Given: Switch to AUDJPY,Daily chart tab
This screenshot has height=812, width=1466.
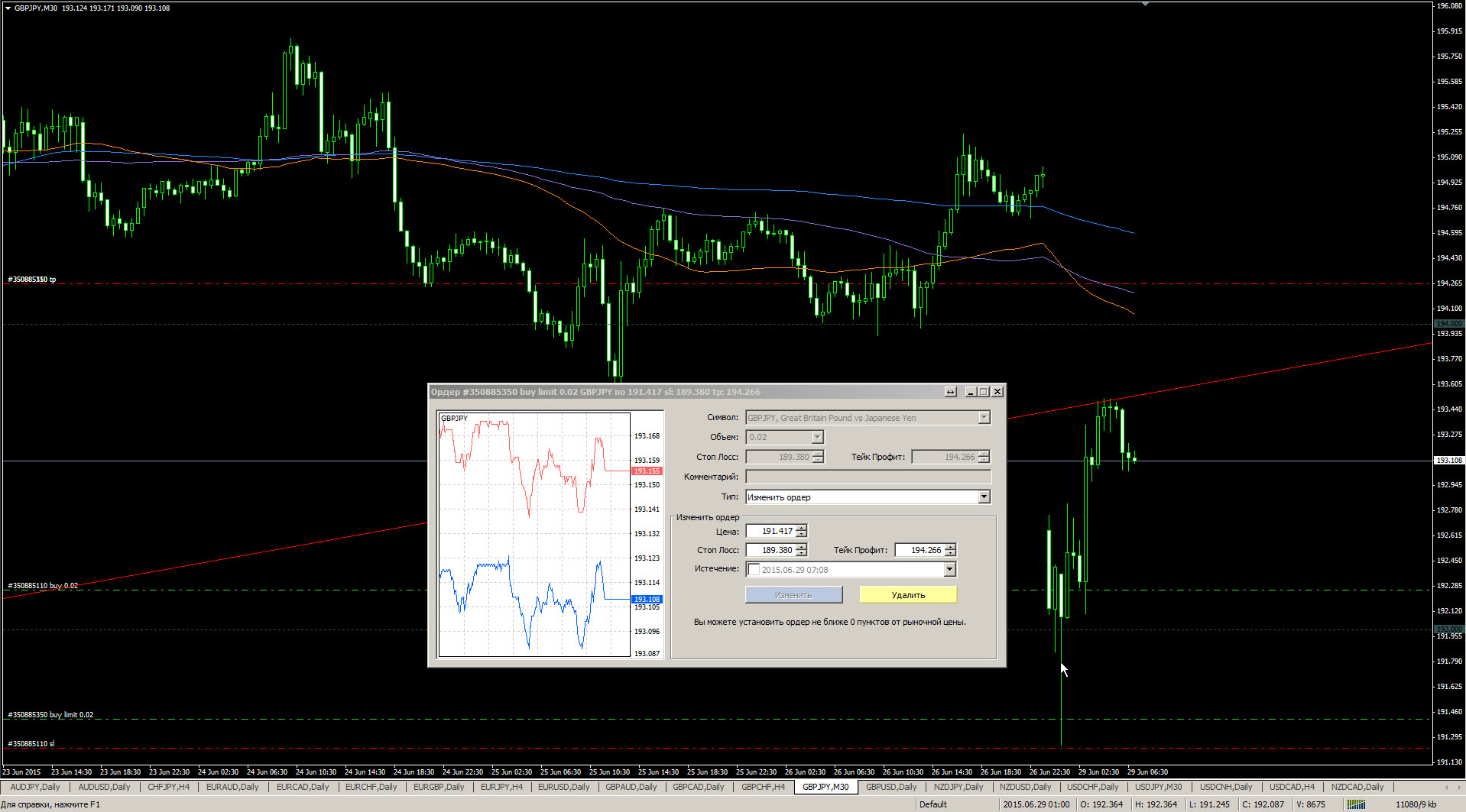Looking at the screenshot, I should tap(35, 787).
